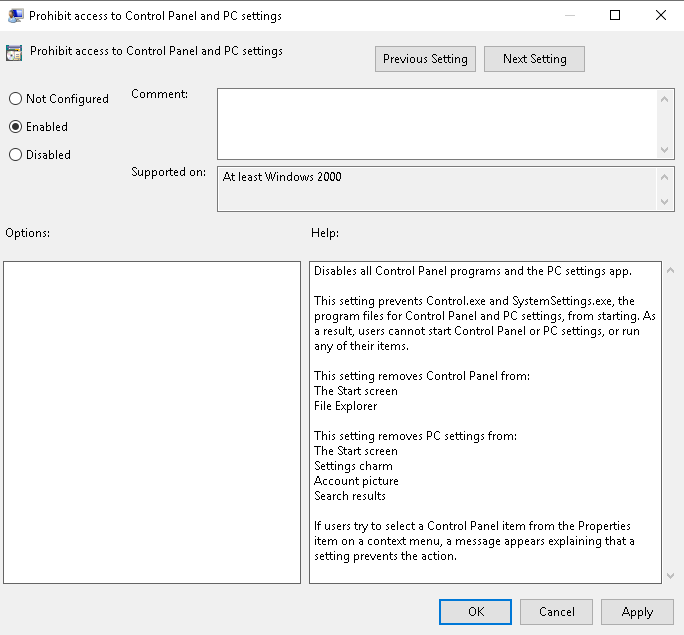
Task: Click the Supported on scroll down arrow
Action: [x=666, y=202]
